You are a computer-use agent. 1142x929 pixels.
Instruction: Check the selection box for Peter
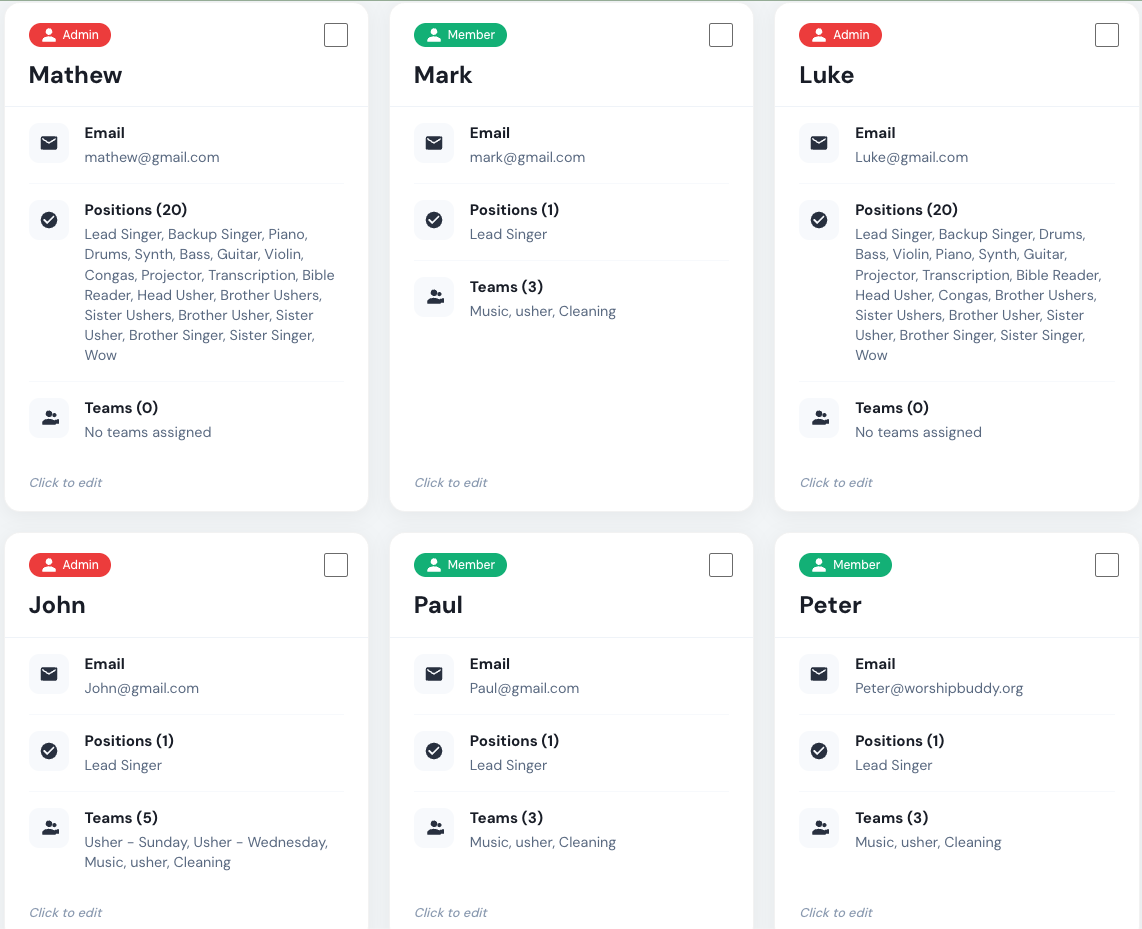click(x=1107, y=565)
